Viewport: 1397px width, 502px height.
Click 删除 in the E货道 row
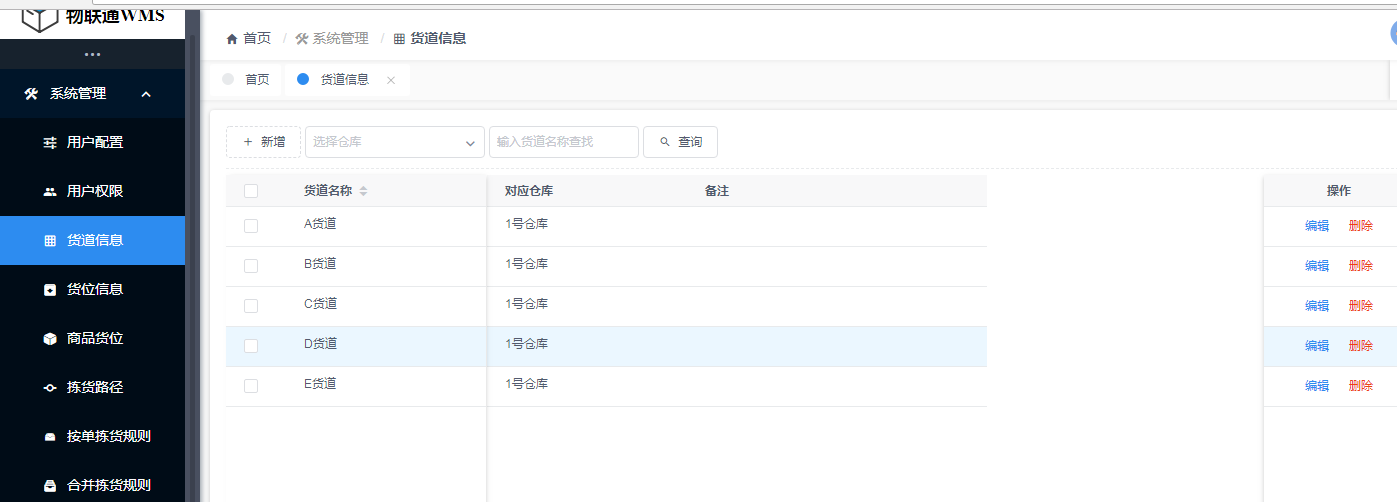click(x=1361, y=386)
